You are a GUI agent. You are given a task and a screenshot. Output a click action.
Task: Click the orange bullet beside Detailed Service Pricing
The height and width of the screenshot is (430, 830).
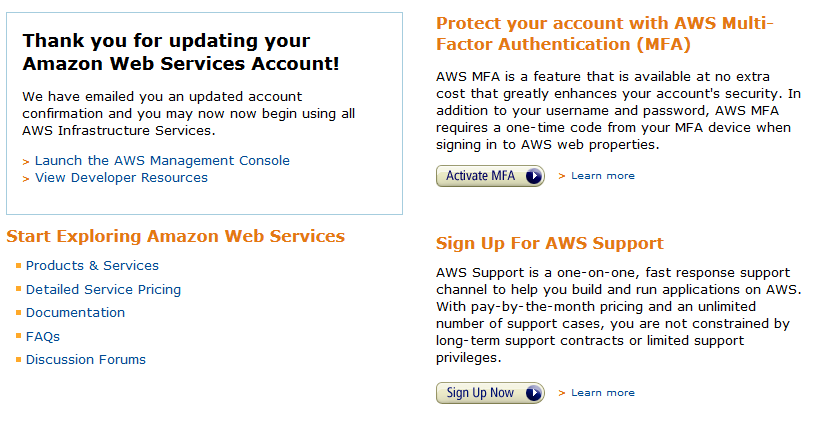tap(18, 290)
